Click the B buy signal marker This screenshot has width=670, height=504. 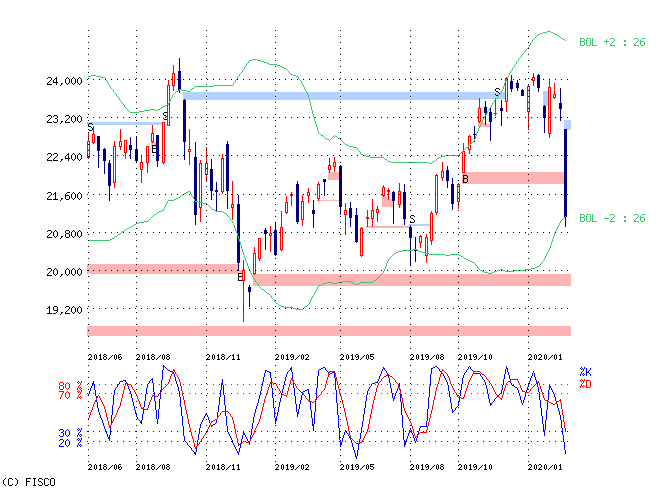465,179
